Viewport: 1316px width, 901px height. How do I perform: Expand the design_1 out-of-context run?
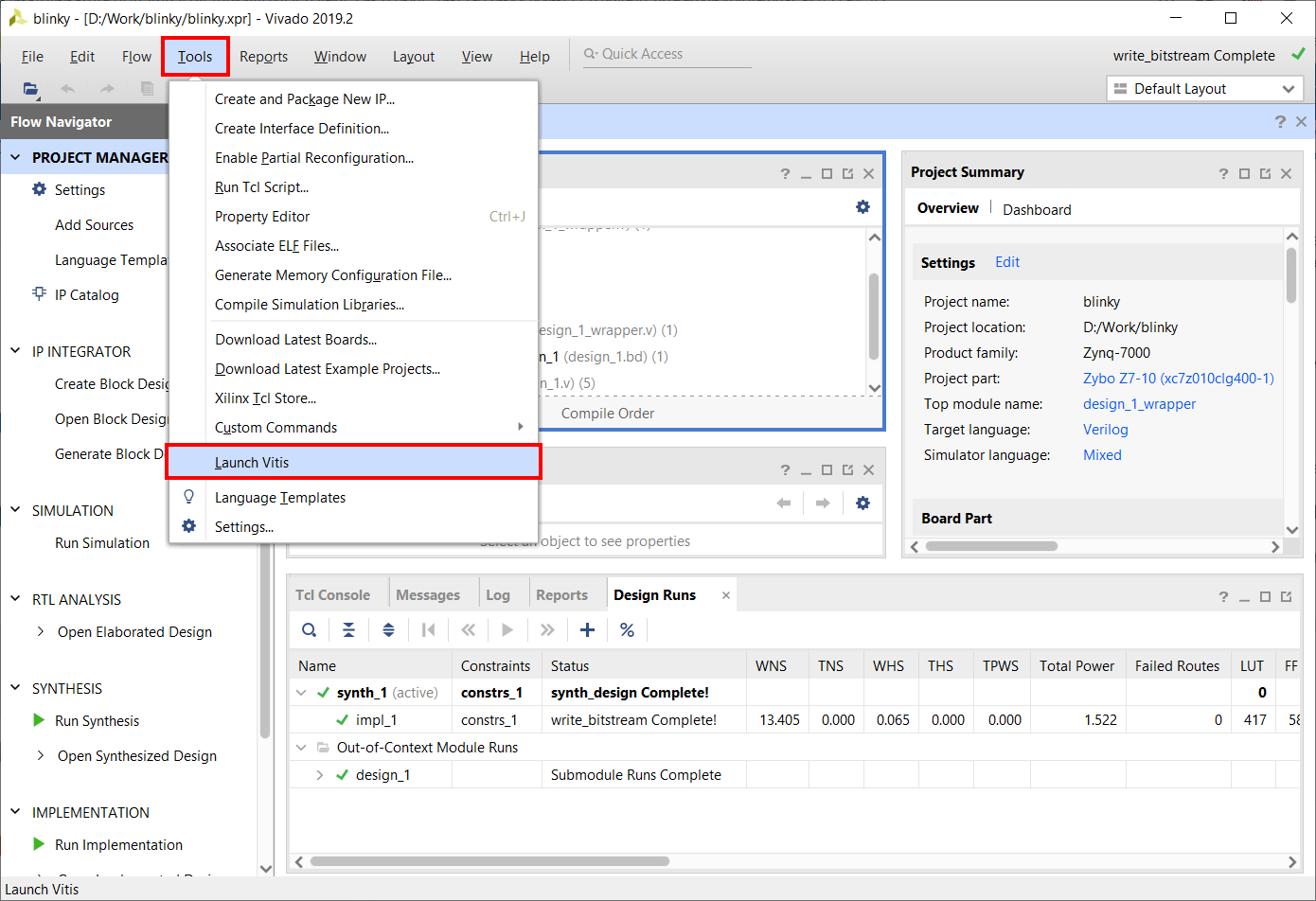[320, 775]
